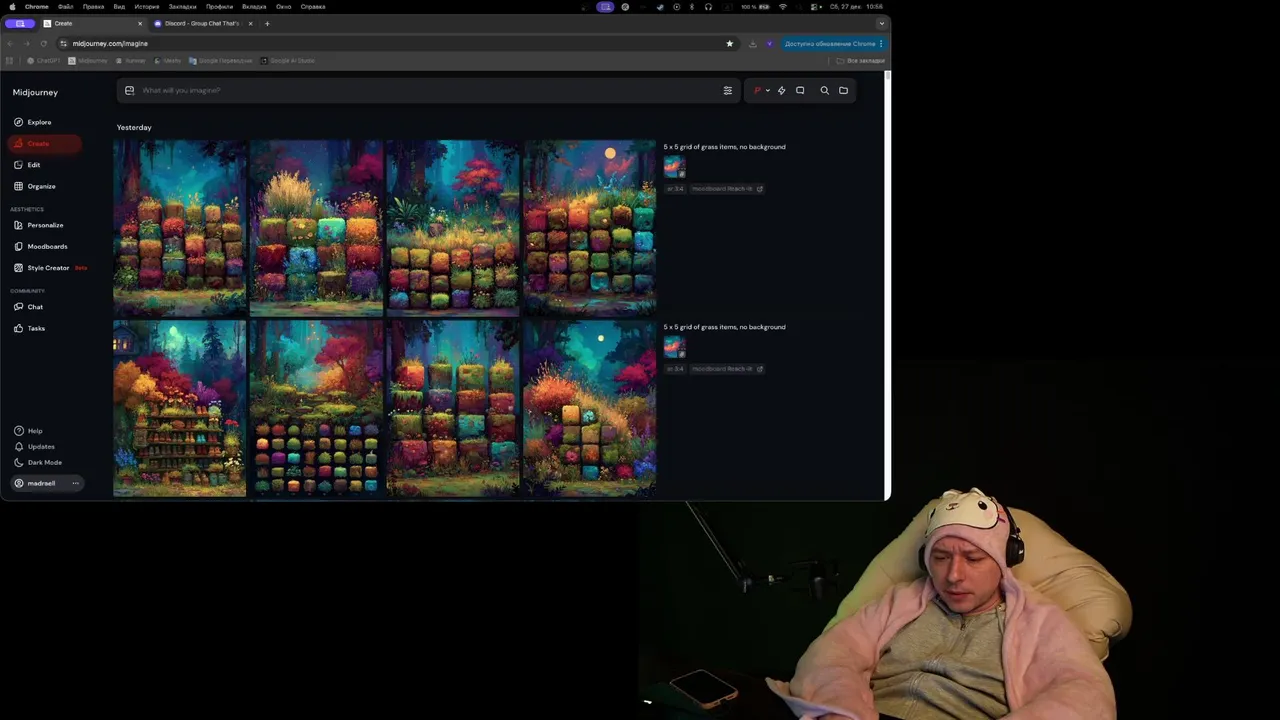Viewport: 1280px width, 720px height.
Task: Switch to Discord Group Chat tab
Action: (x=202, y=23)
